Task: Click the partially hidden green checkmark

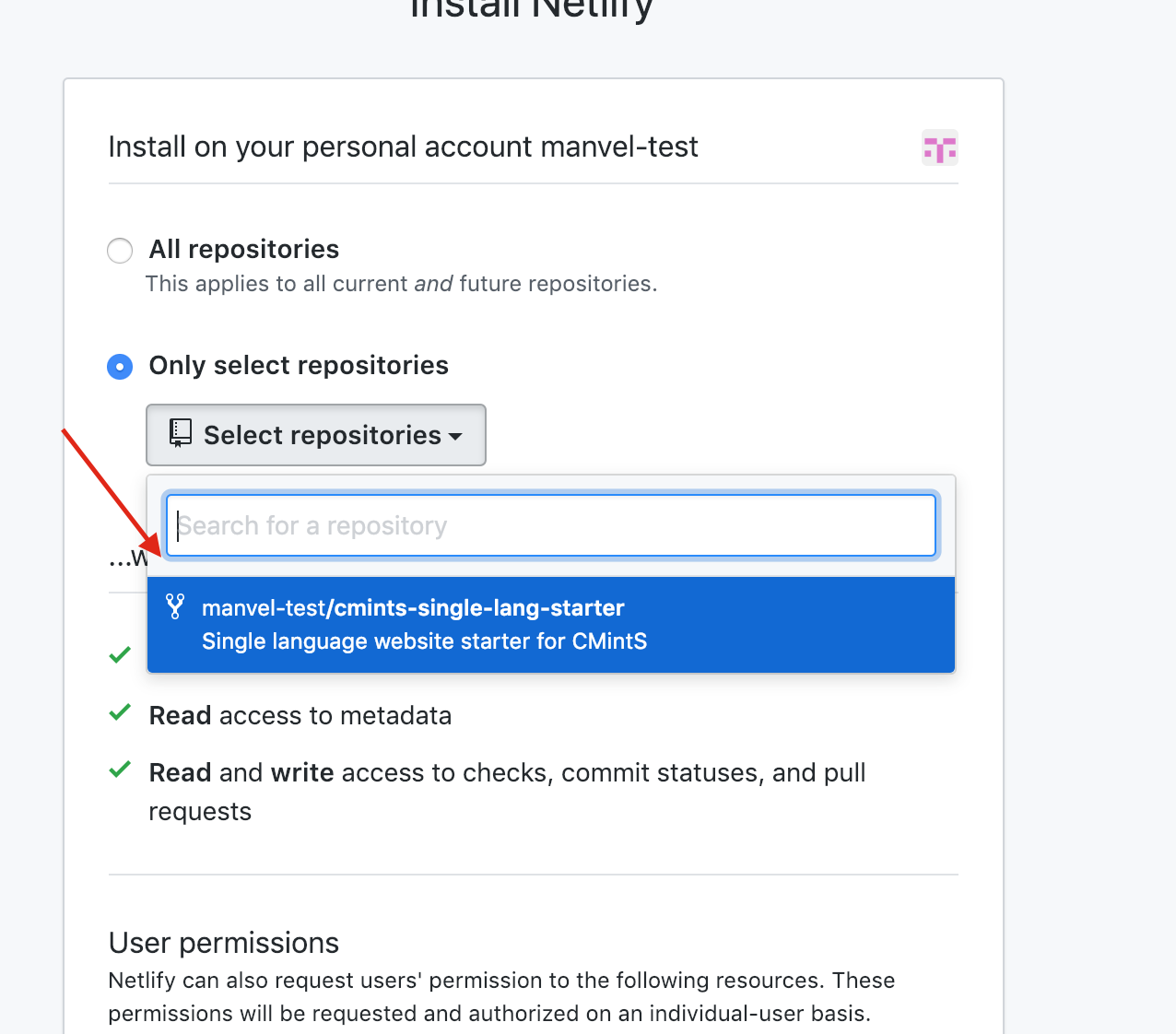Action: (120, 656)
